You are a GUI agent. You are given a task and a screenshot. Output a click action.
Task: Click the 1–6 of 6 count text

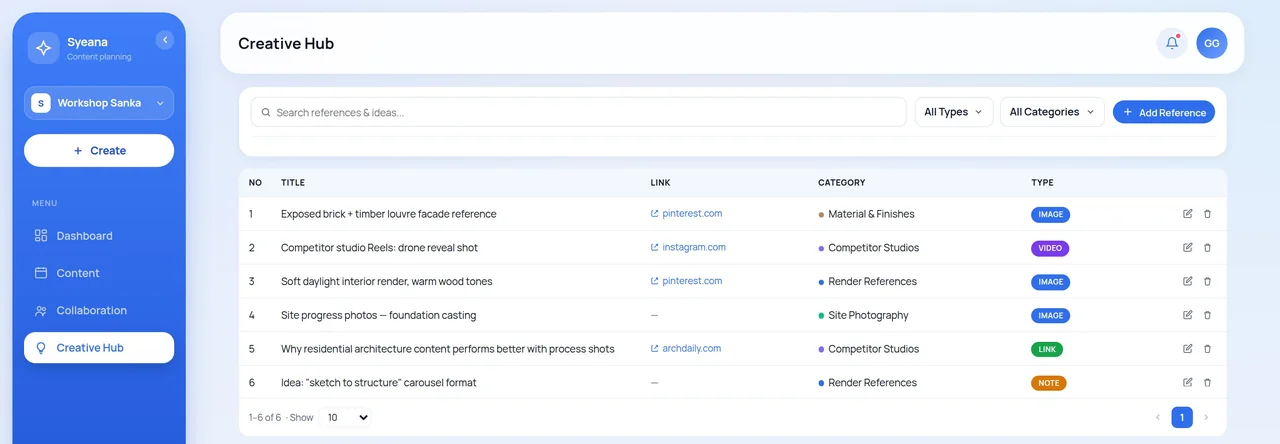click(x=266, y=417)
